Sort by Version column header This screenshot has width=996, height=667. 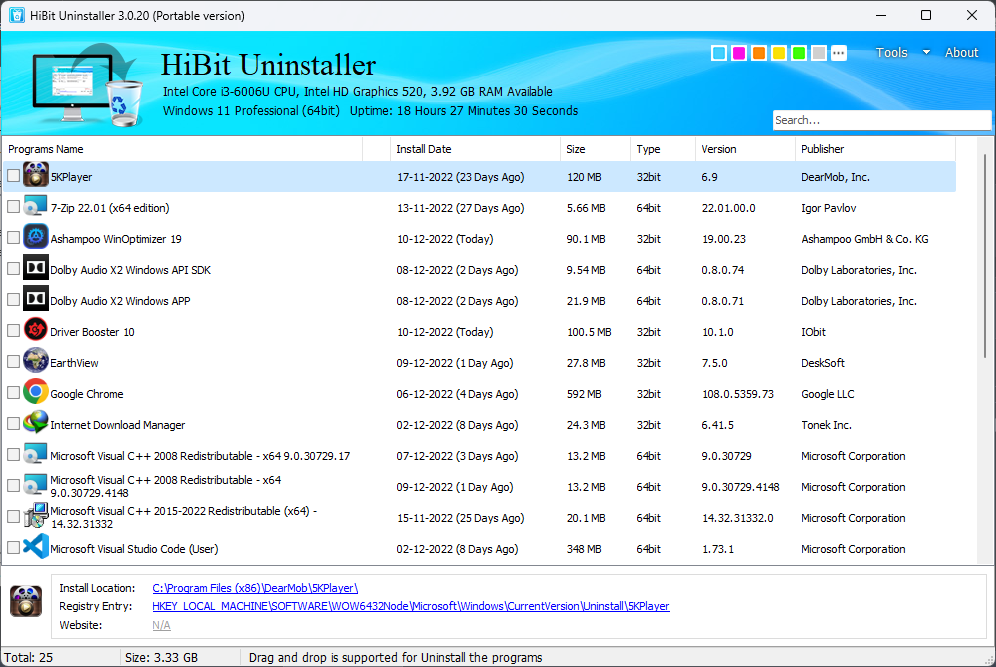click(745, 149)
